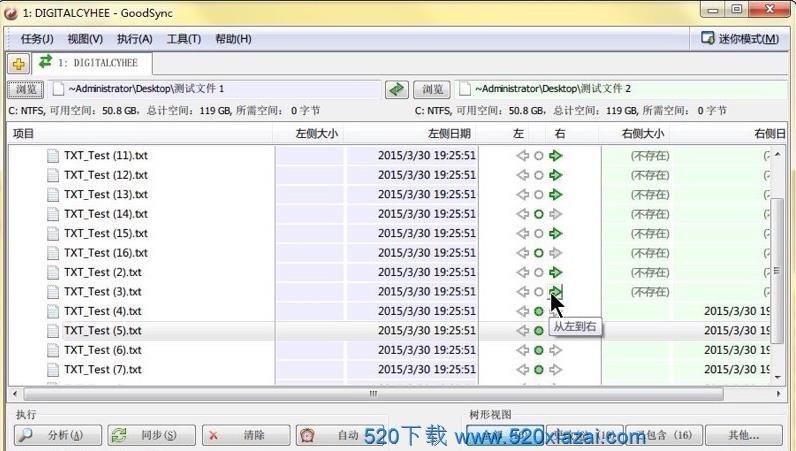
Task: Set left-to-right green arrow for TXT_Test (12).txt
Action: 556,175
